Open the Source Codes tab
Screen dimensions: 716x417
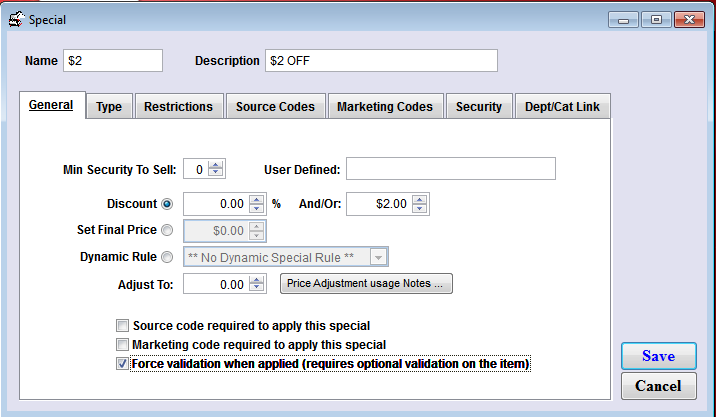[275, 106]
